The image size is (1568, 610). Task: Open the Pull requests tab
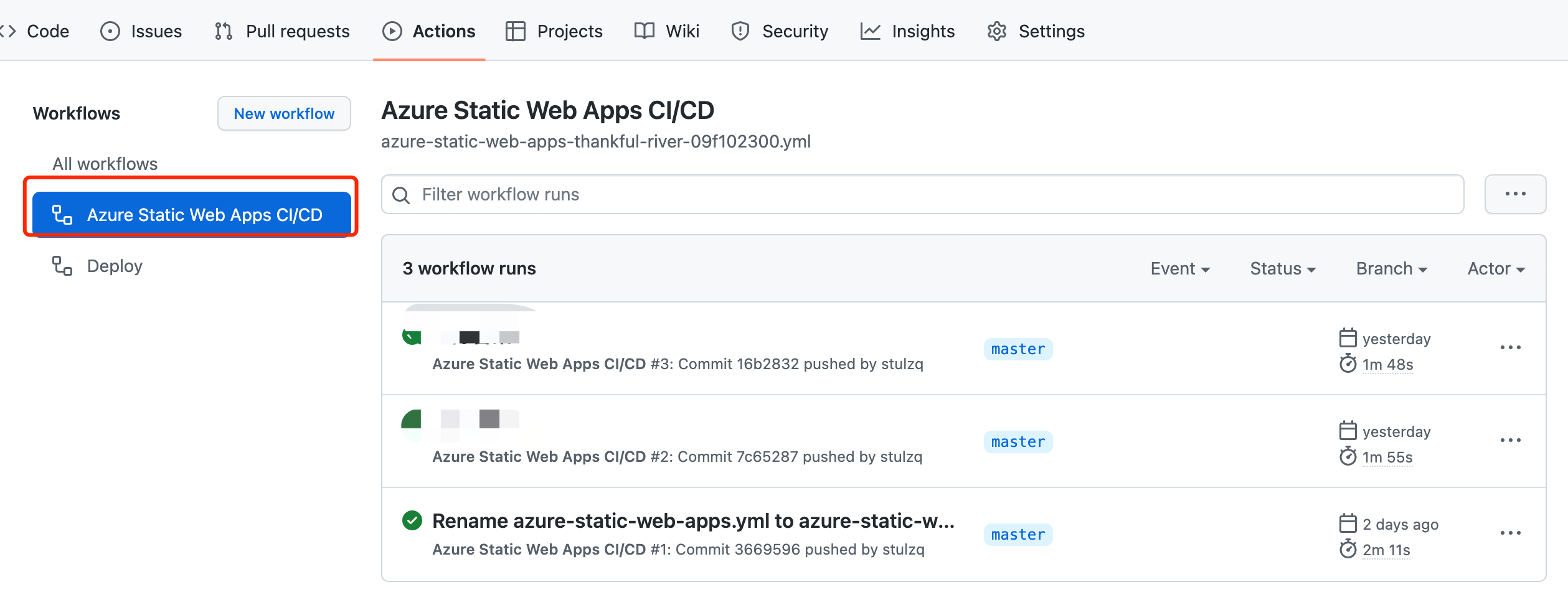[x=282, y=31]
